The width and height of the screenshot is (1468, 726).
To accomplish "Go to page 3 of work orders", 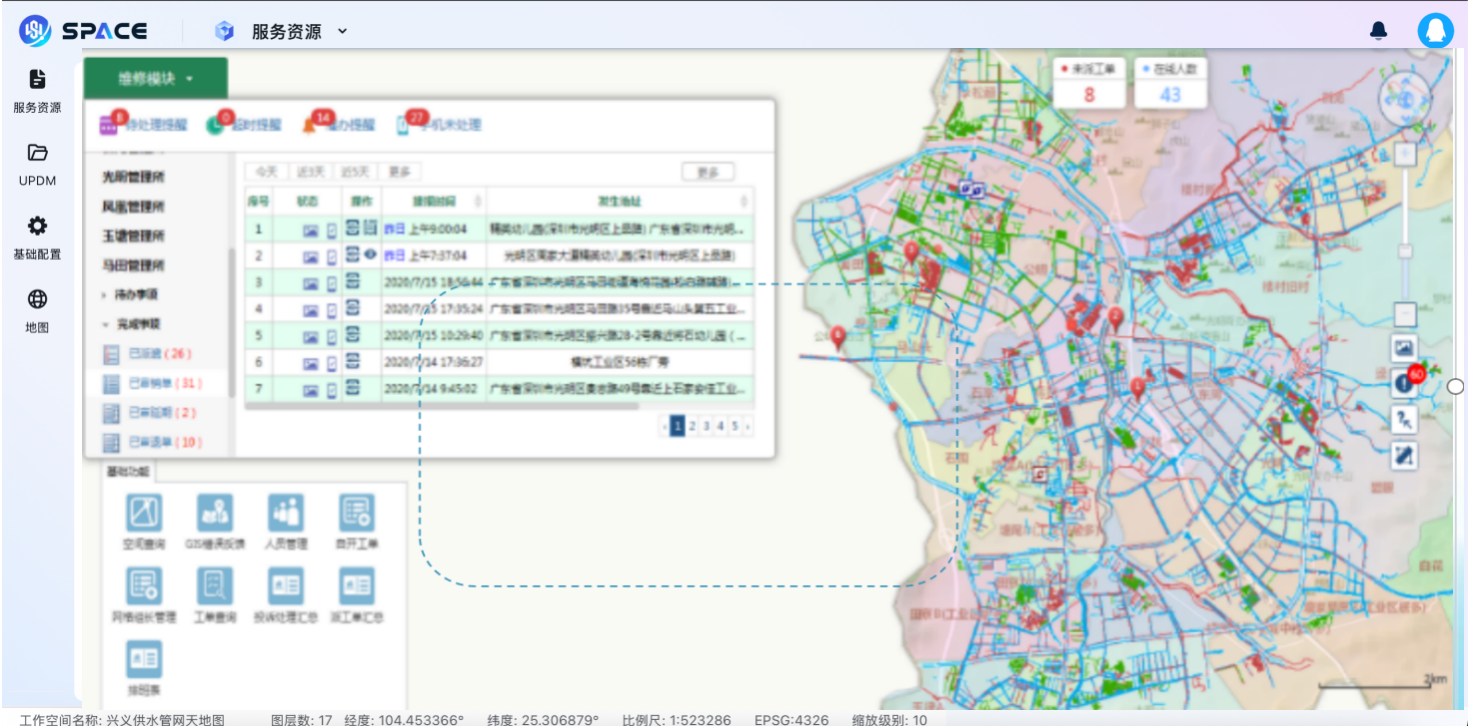I will (706, 426).
